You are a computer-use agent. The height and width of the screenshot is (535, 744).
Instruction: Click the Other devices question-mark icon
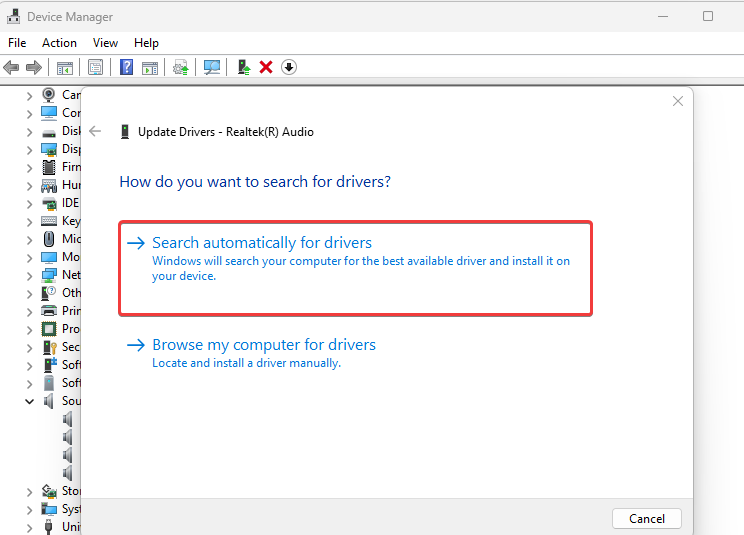(48, 293)
